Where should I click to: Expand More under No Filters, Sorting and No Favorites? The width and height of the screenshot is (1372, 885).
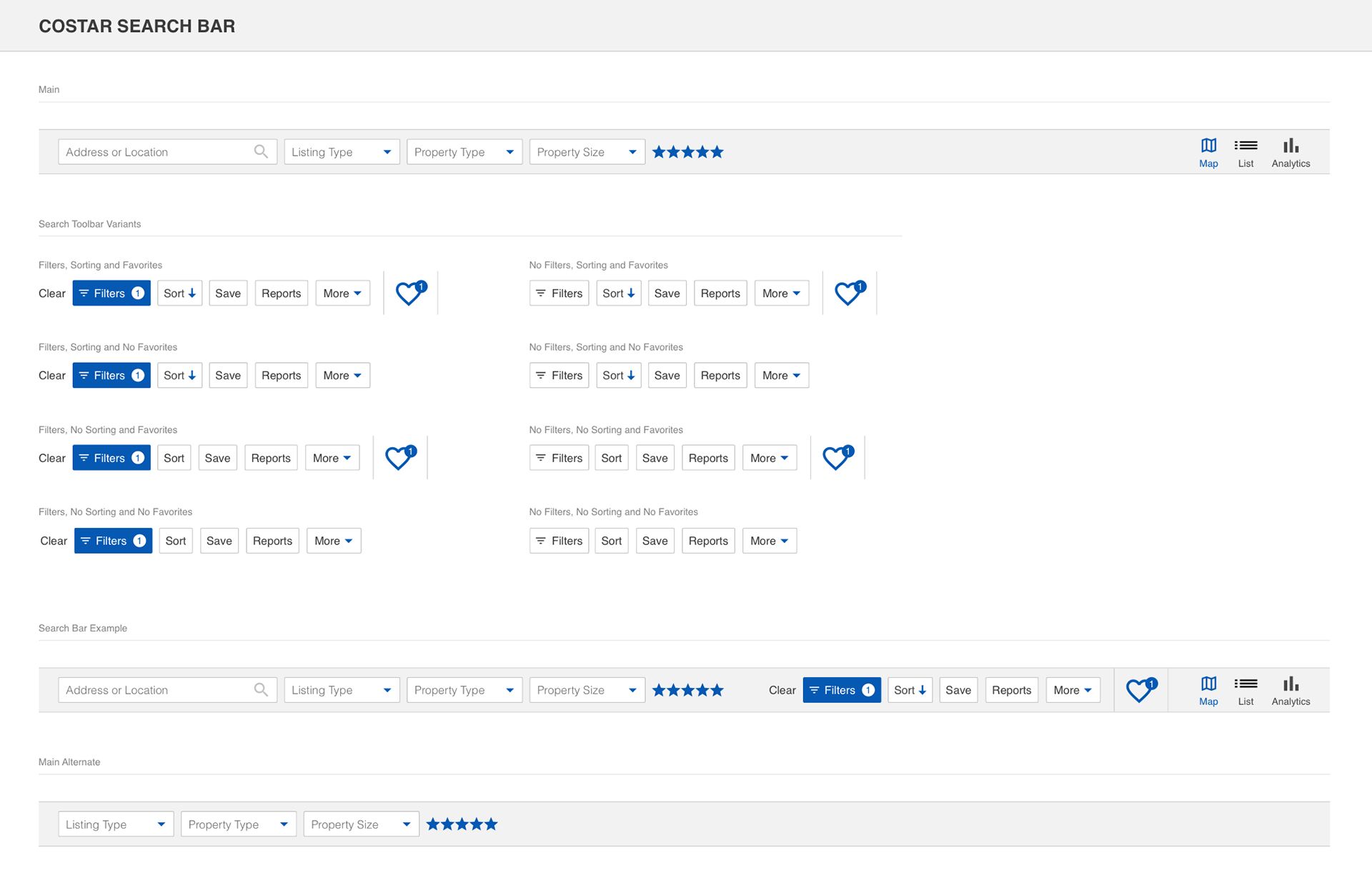click(782, 375)
